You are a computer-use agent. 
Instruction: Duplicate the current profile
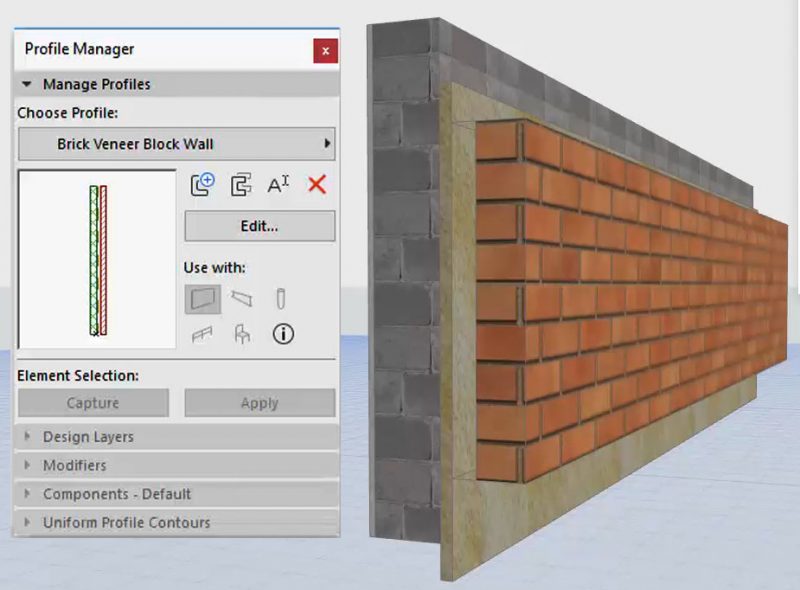point(241,186)
